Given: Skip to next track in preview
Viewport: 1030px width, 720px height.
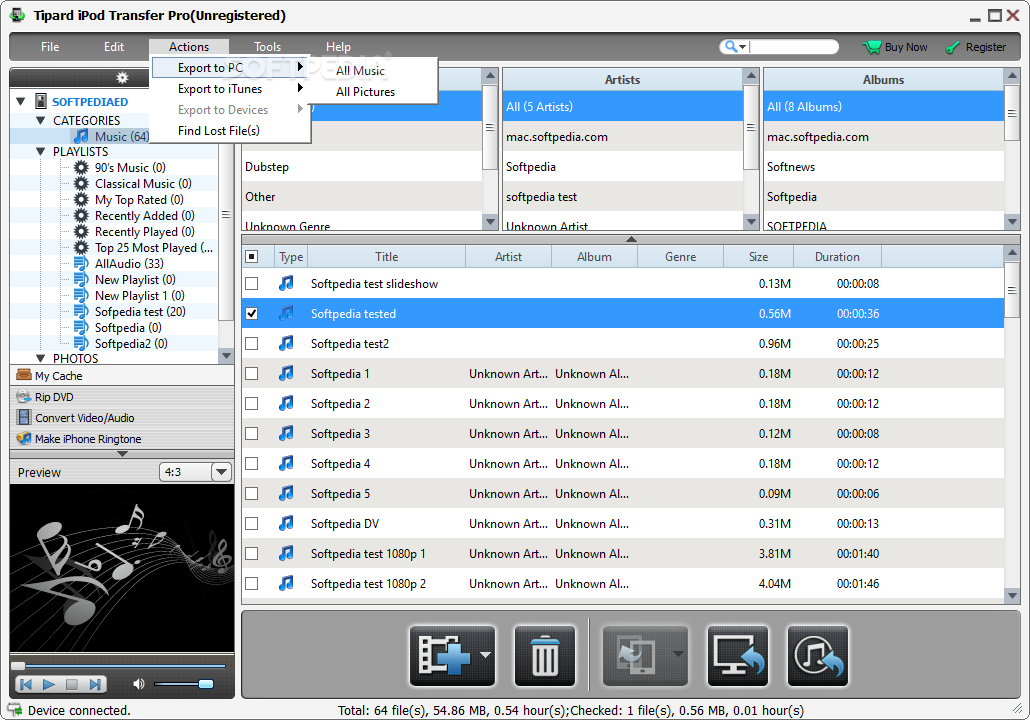Looking at the screenshot, I should click(95, 685).
